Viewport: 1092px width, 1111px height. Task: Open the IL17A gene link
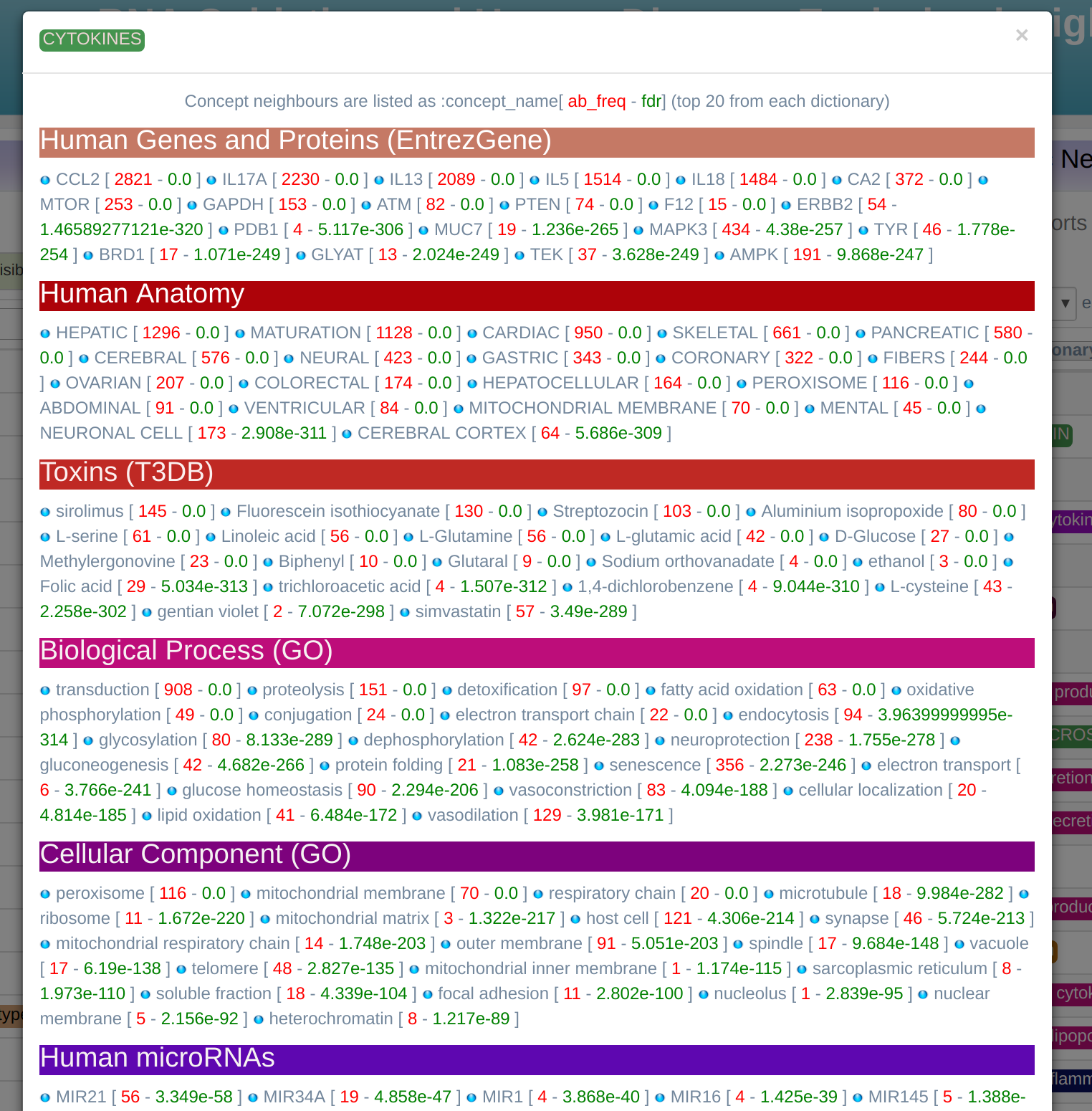(x=244, y=179)
